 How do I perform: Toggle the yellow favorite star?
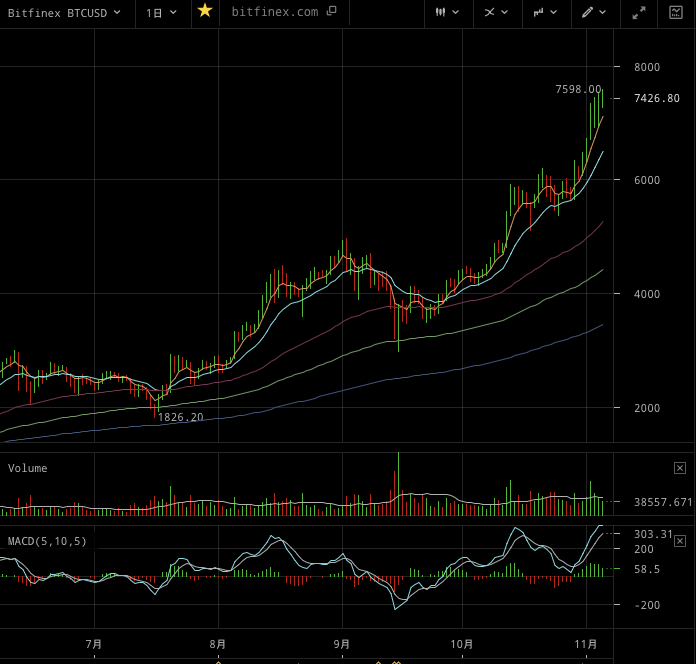(205, 11)
